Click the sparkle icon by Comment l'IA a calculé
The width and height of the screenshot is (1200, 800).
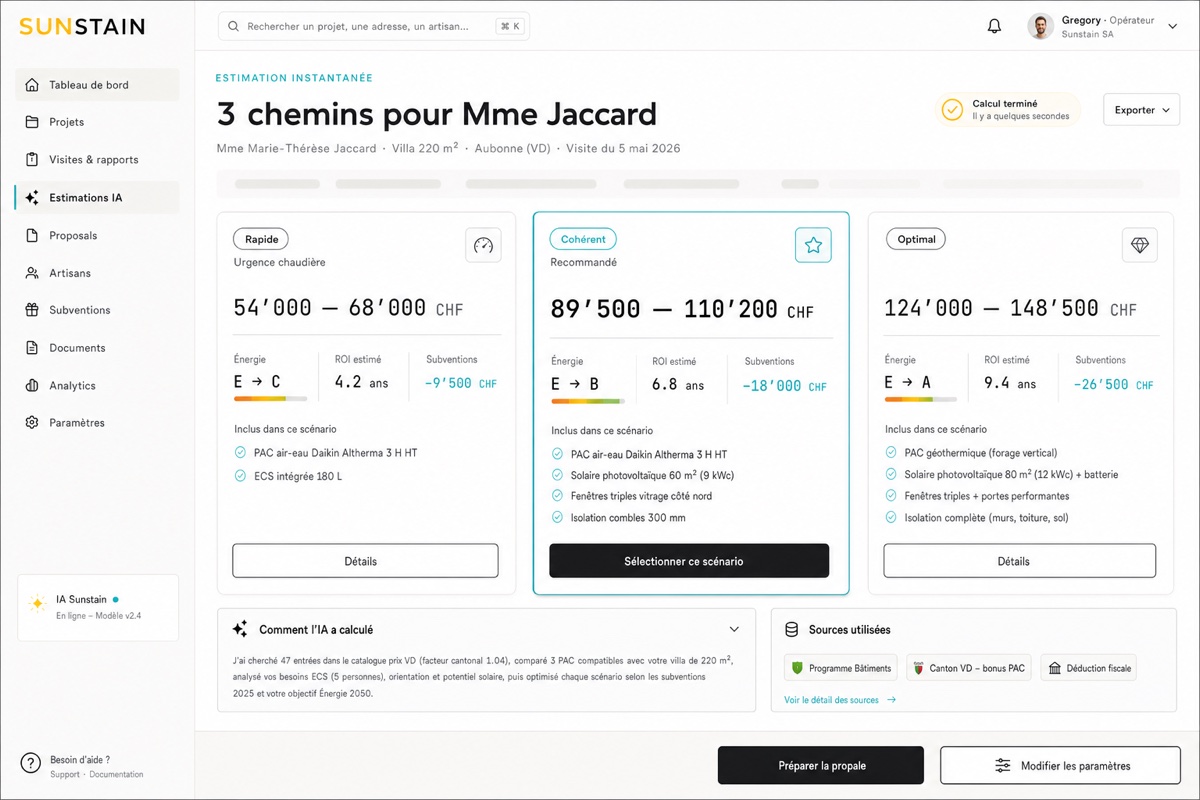[x=240, y=630]
